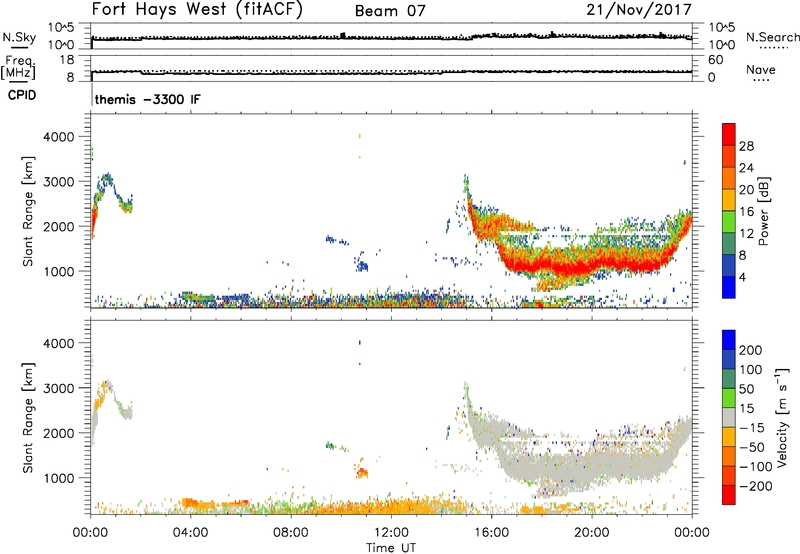800x554 pixels.
Task: Click the 'Beam 07' label
Action: point(389,11)
